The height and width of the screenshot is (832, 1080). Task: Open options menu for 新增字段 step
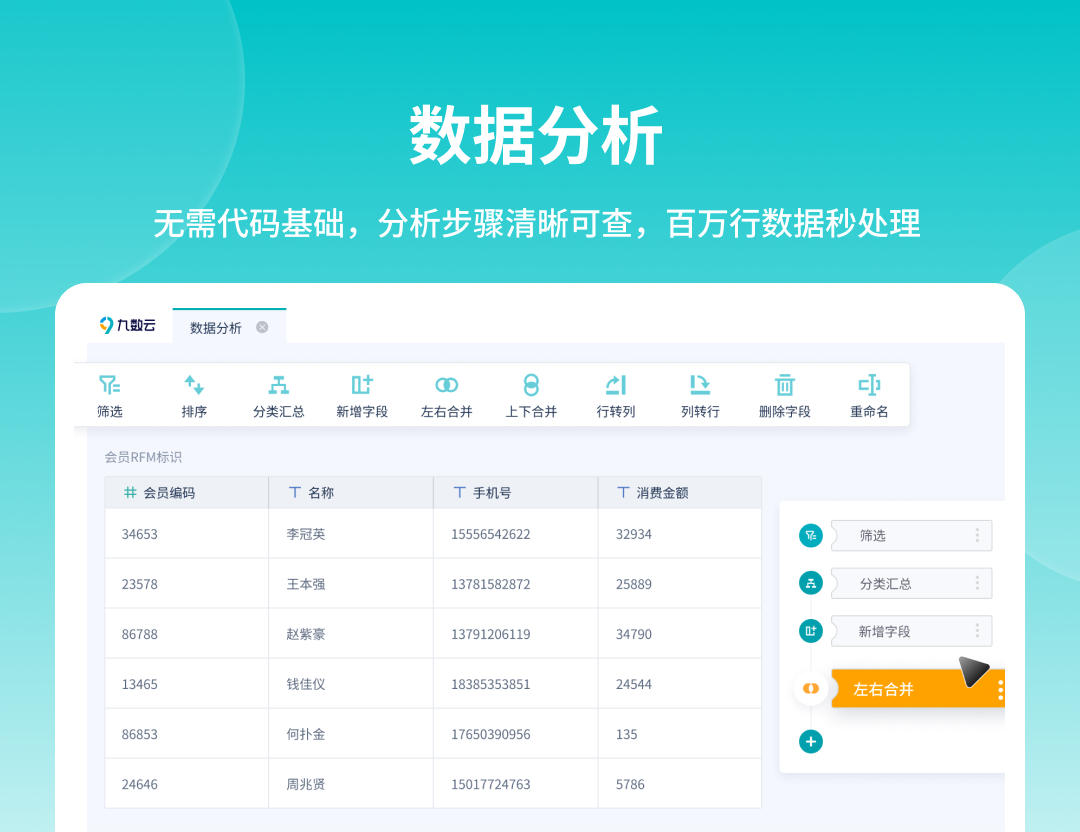point(977,632)
